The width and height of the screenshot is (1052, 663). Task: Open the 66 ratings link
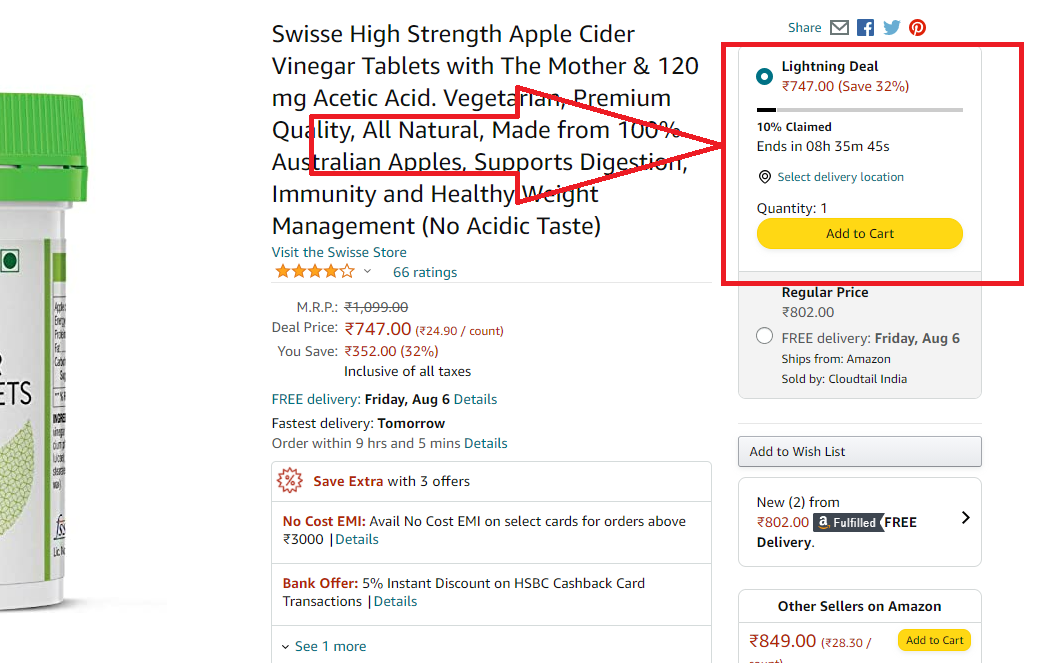click(425, 272)
